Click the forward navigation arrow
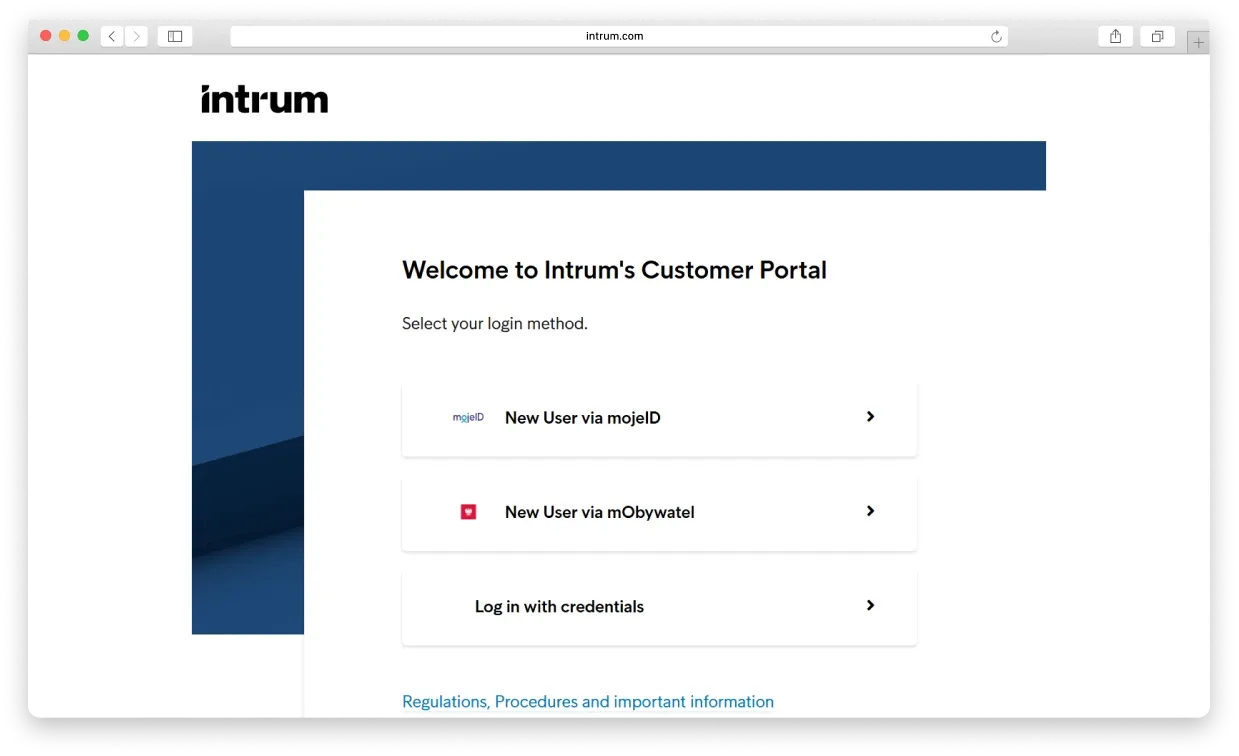 pos(136,35)
